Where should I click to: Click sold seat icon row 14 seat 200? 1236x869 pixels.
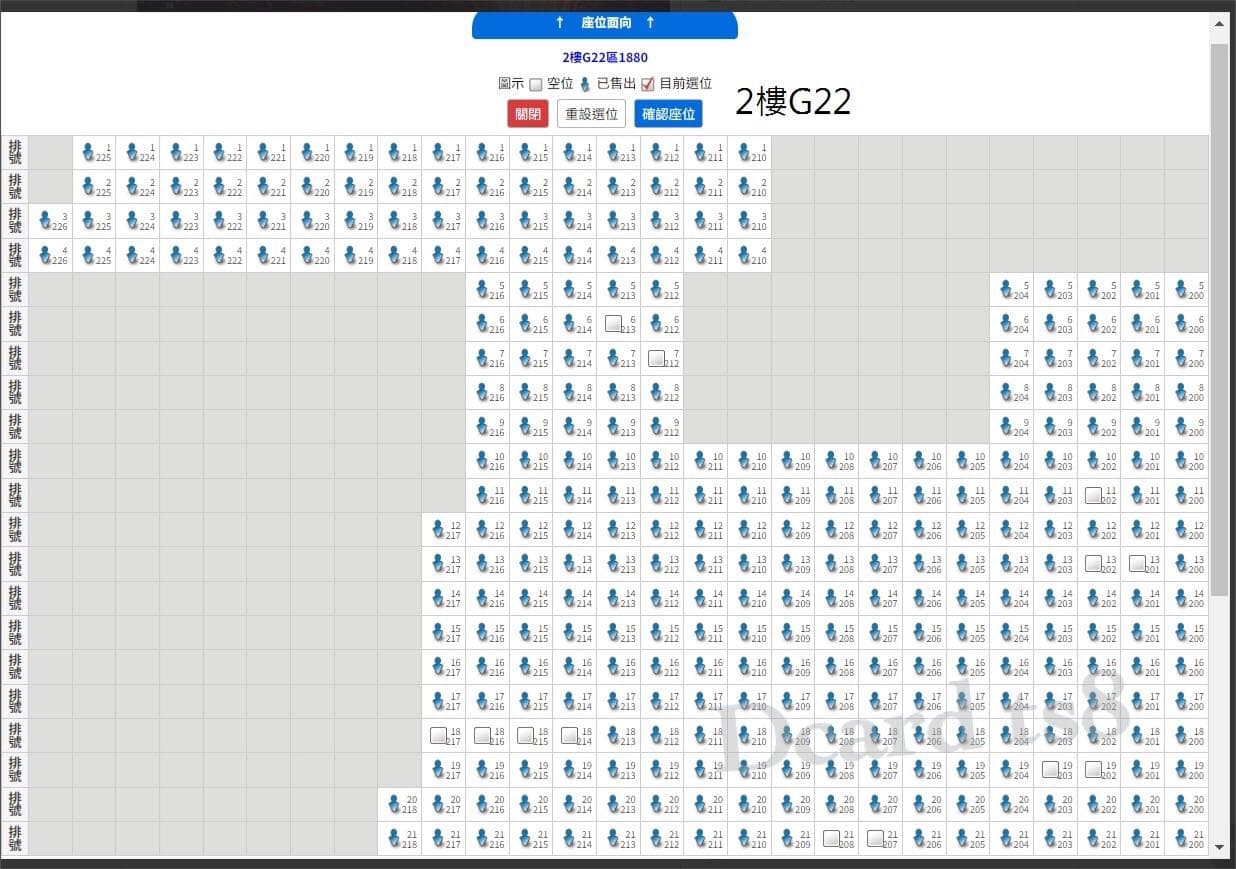click(1182, 598)
